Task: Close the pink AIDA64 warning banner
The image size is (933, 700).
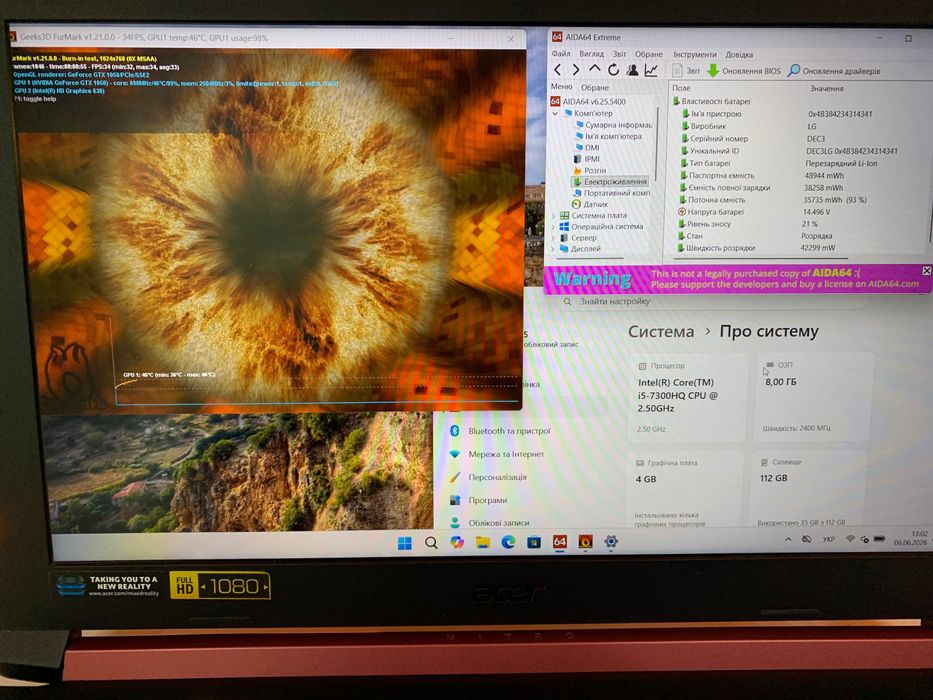Action: [926, 271]
